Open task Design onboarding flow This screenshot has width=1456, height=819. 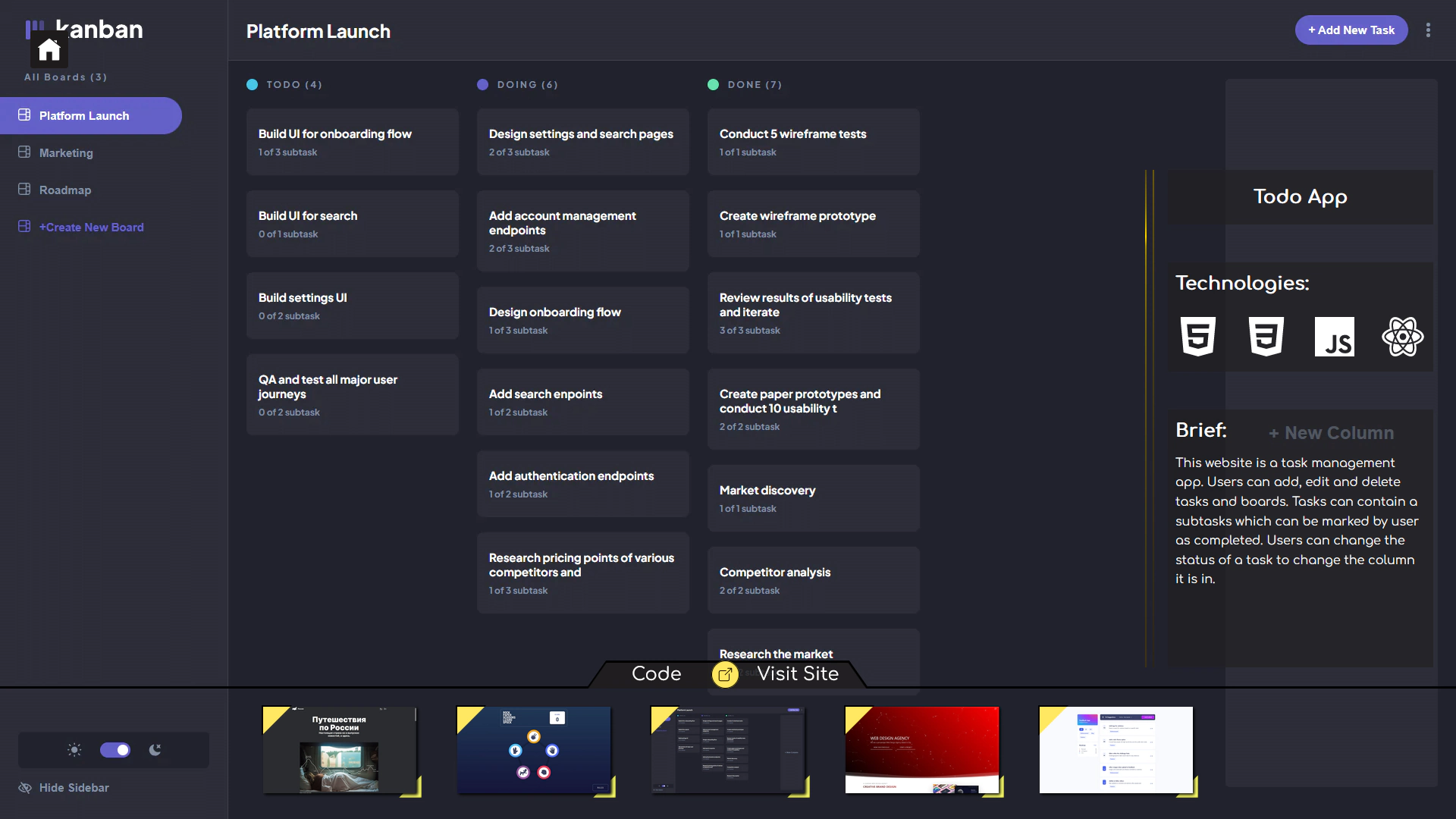pyautogui.click(x=583, y=320)
